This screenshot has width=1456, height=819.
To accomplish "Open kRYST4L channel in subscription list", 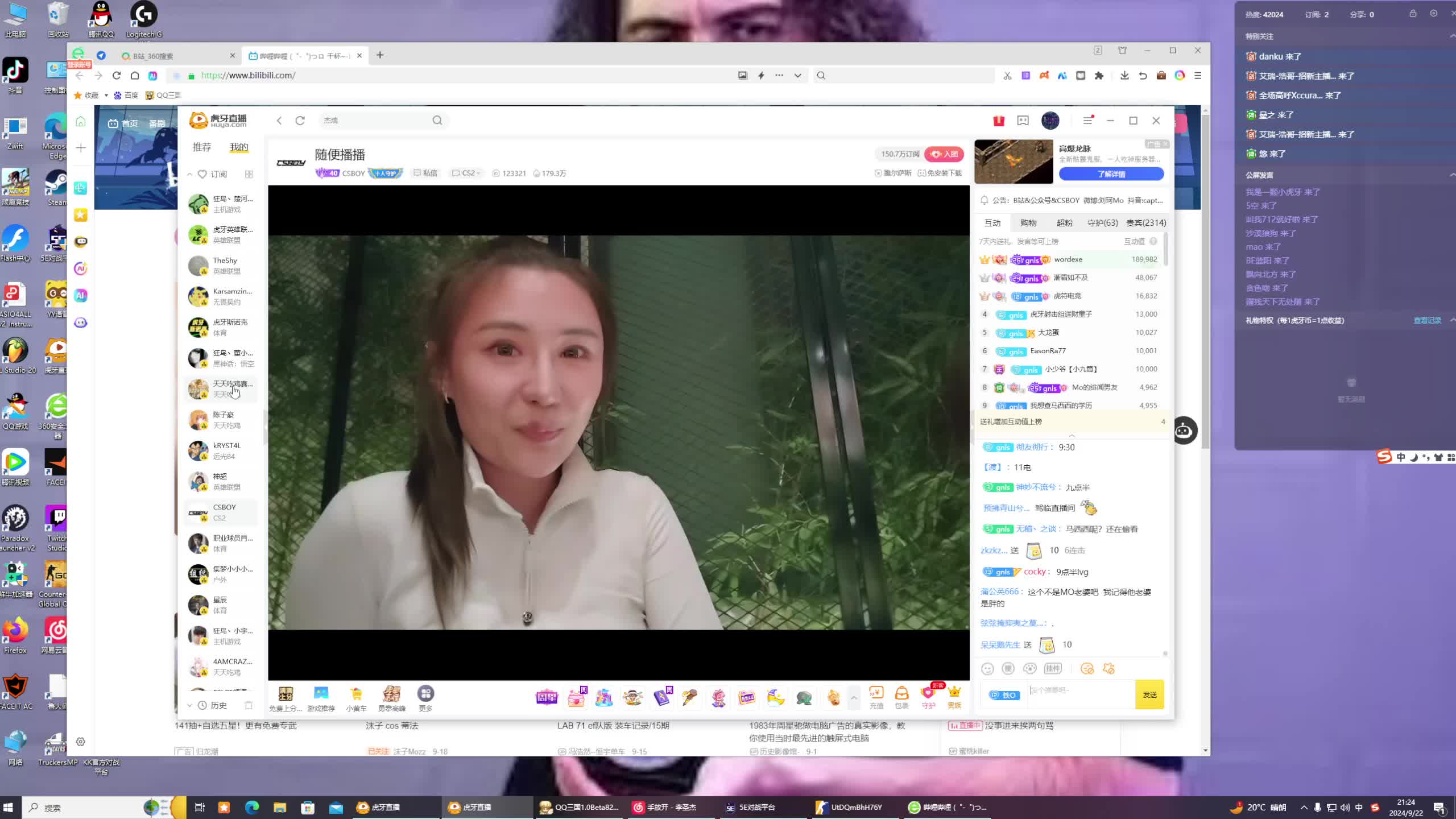I will 222,450.
